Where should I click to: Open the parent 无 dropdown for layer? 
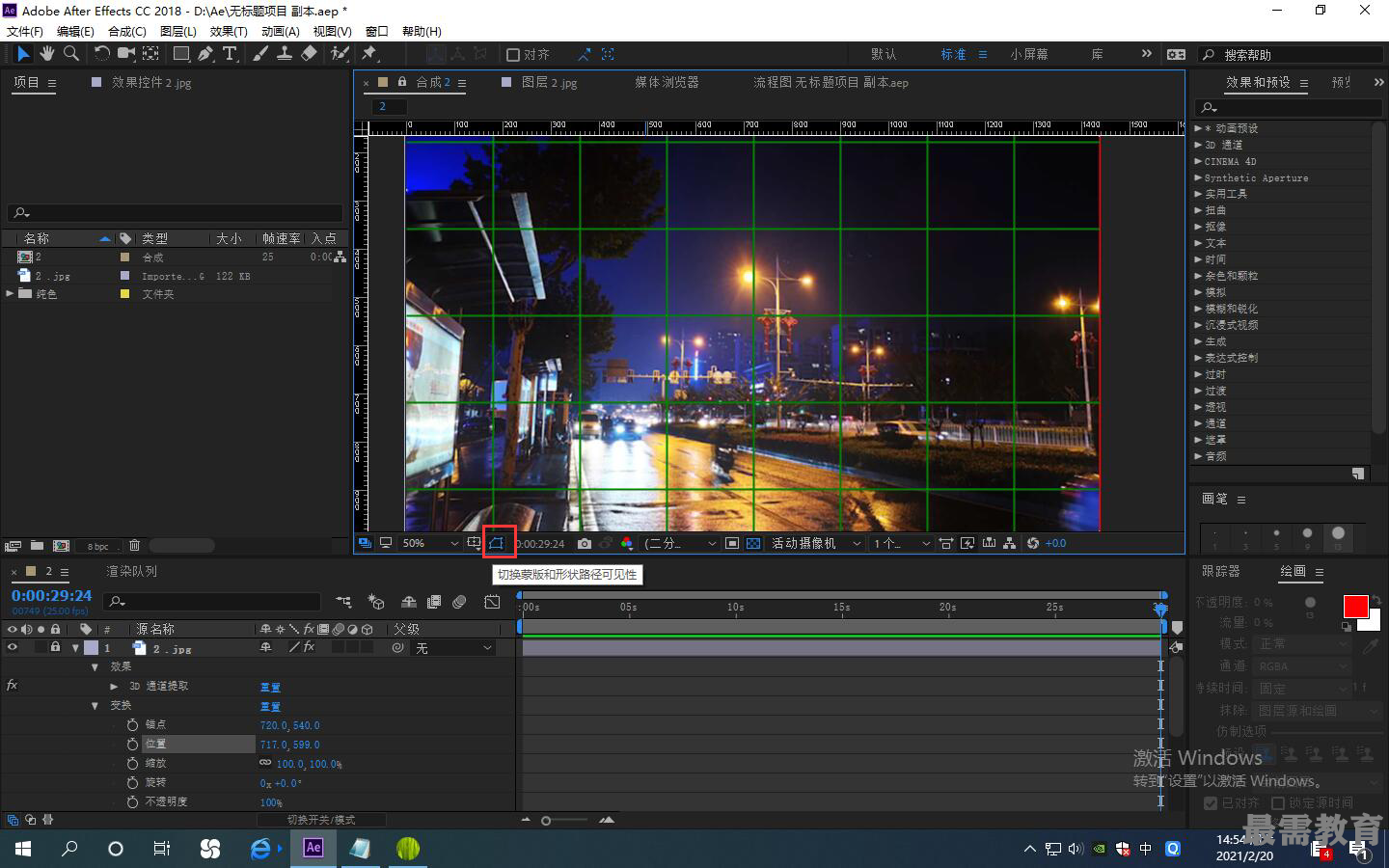click(453, 648)
